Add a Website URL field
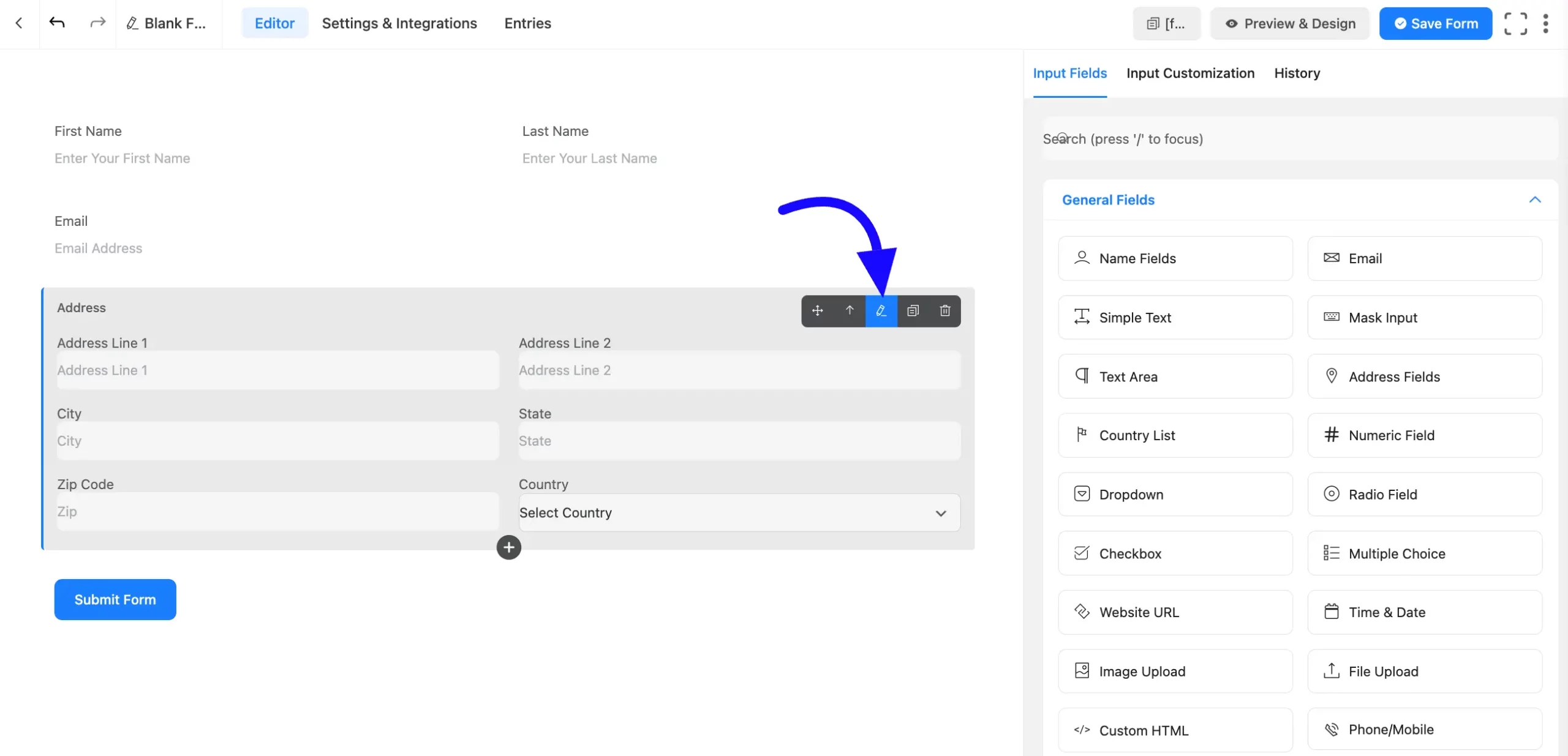This screenshot has height=756, width=1568. click(1175, 612)
